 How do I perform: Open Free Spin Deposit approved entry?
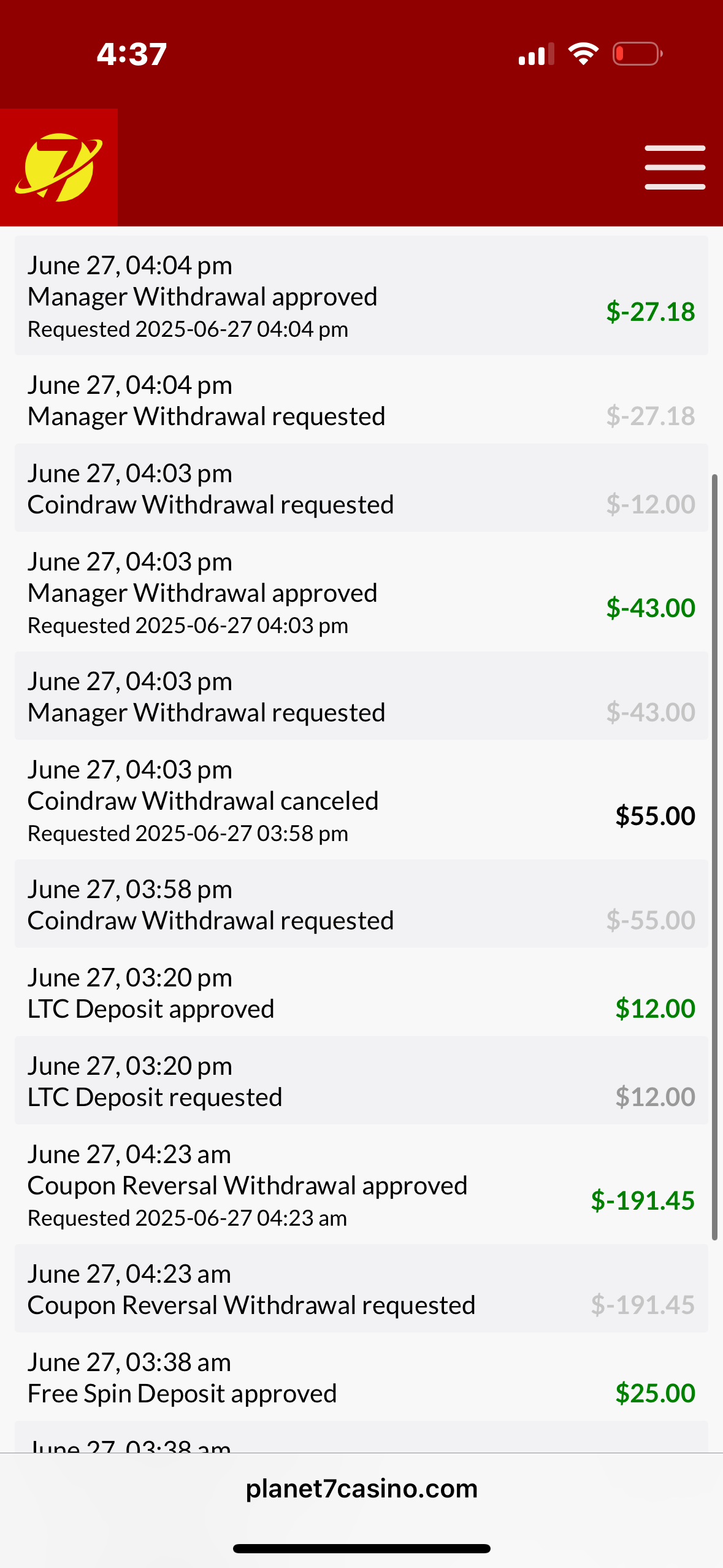tap(361, 1377)
